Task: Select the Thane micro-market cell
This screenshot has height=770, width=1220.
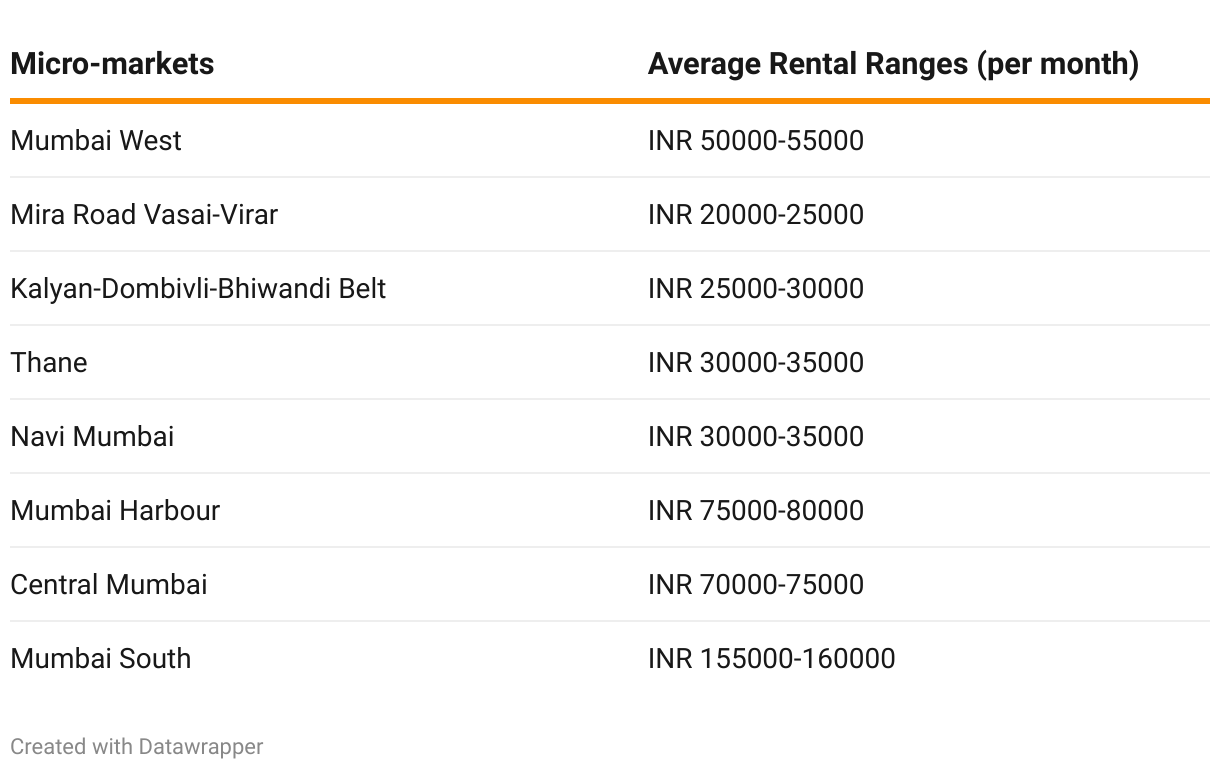Action: (49, 362)
